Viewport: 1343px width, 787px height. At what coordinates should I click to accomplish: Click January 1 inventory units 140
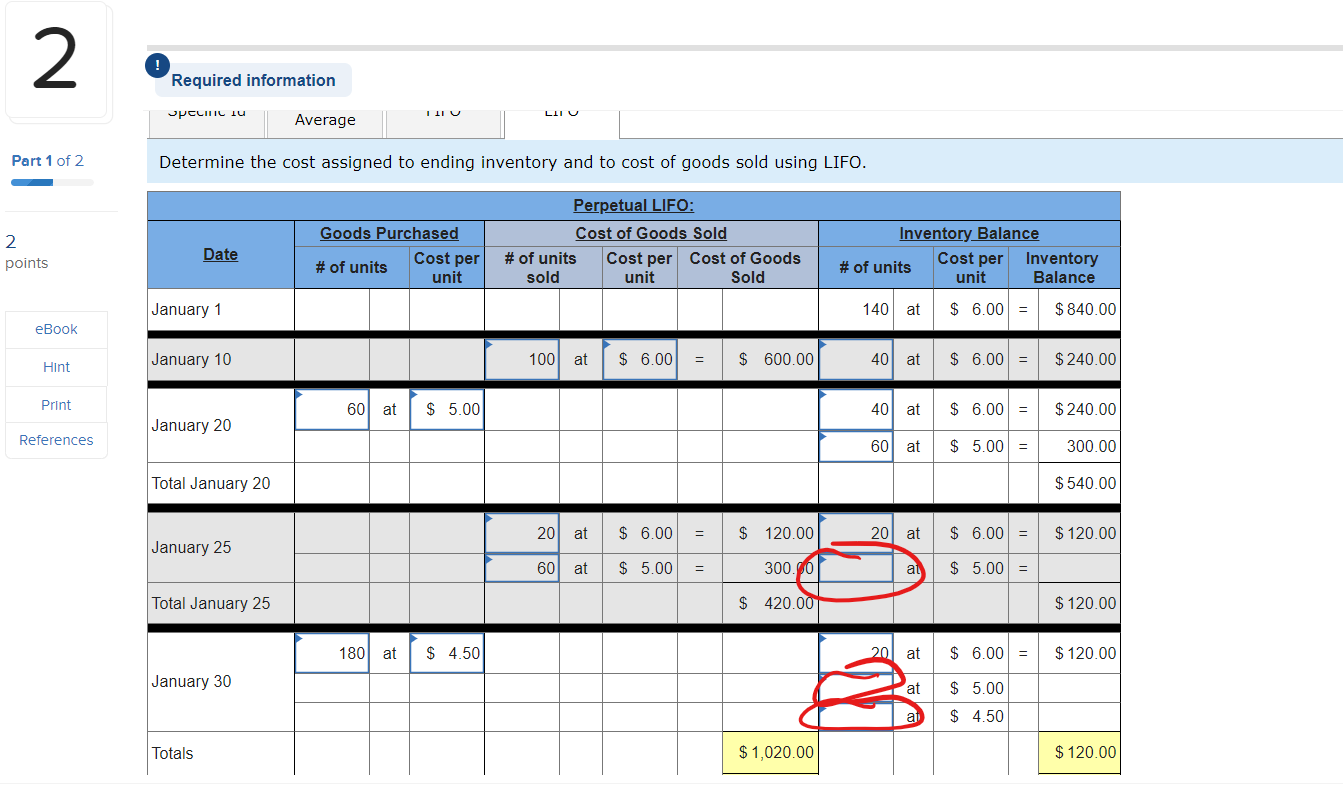[856, 309]
